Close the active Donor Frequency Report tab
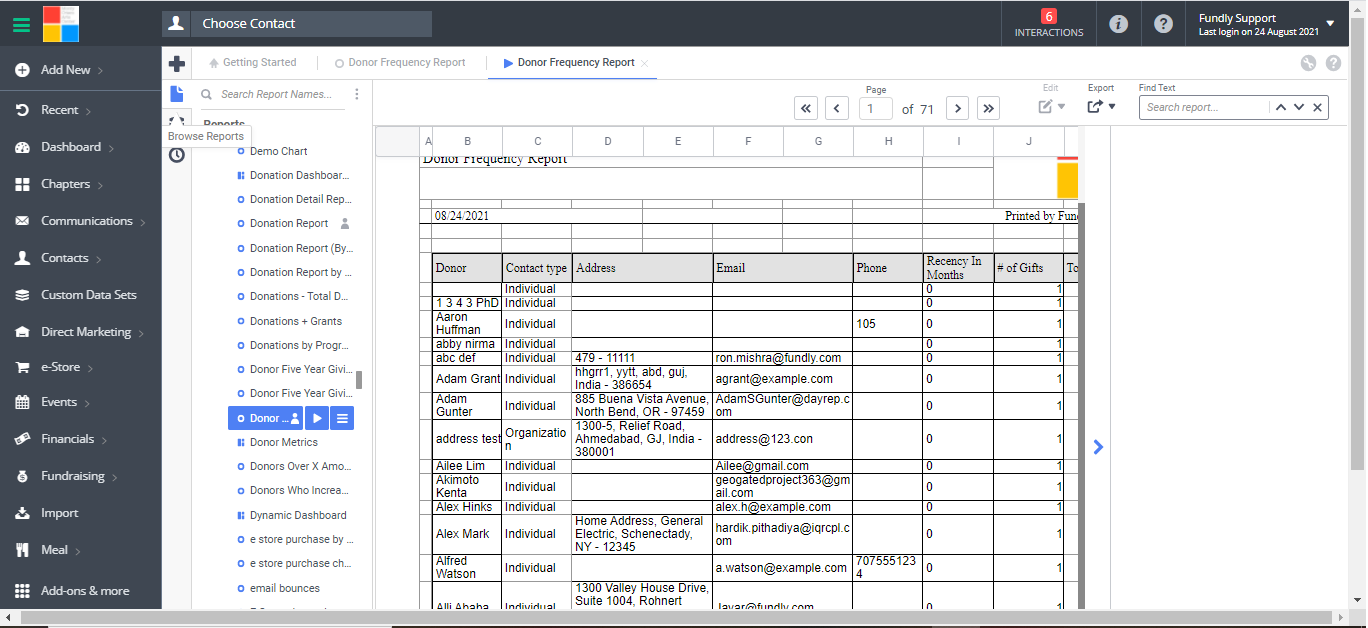1368x628 pixels. click(x=645, y=63)
